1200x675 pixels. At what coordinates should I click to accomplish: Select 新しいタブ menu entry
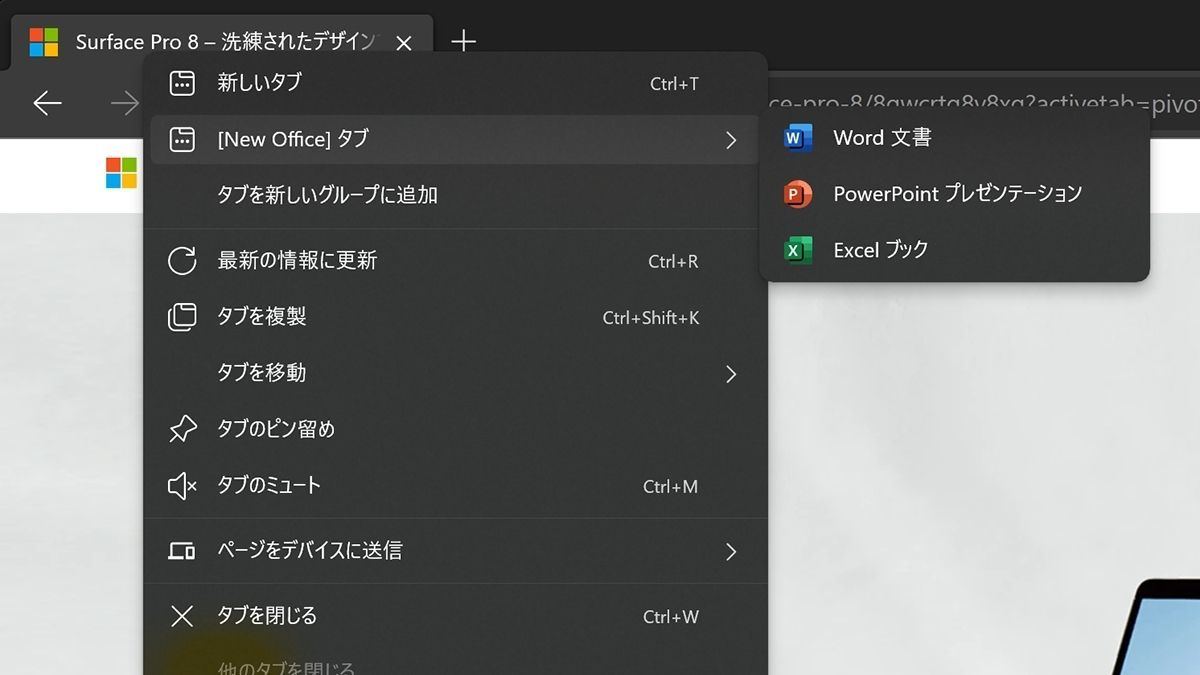[x=456, y=83]
